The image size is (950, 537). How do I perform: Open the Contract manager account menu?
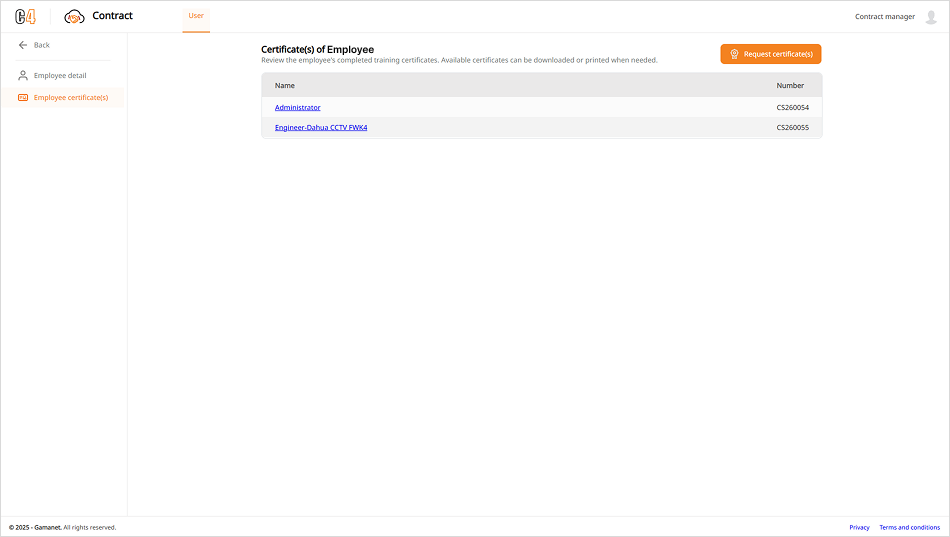(x=885, y=16)
